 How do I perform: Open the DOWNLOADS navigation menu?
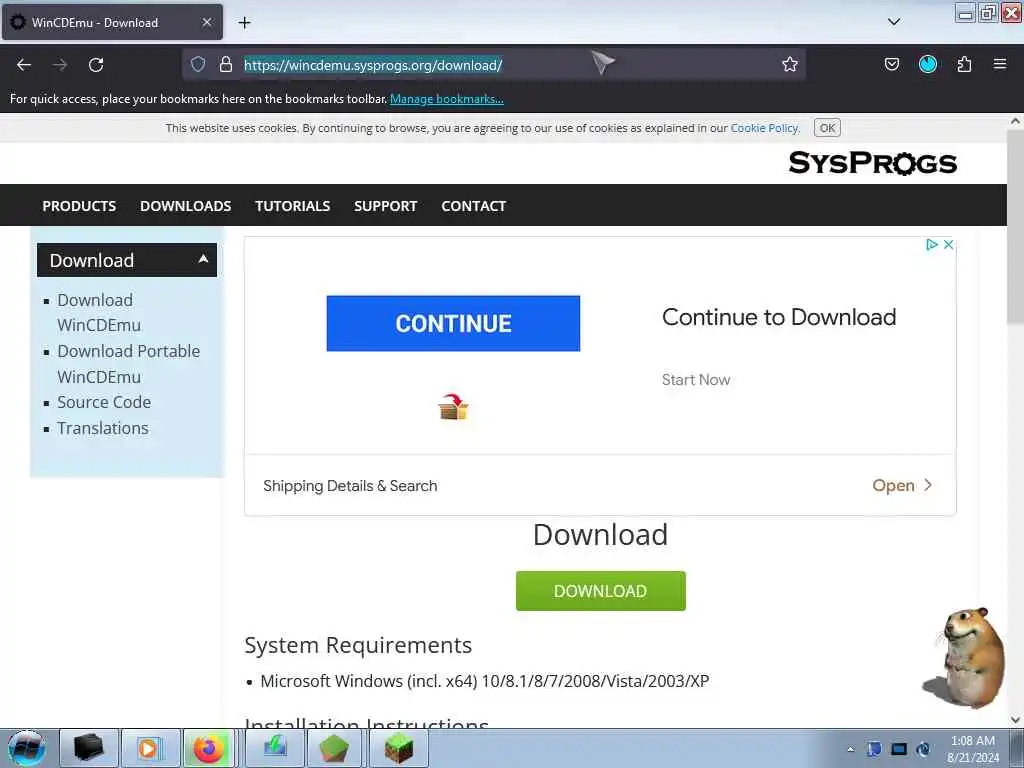185,206
